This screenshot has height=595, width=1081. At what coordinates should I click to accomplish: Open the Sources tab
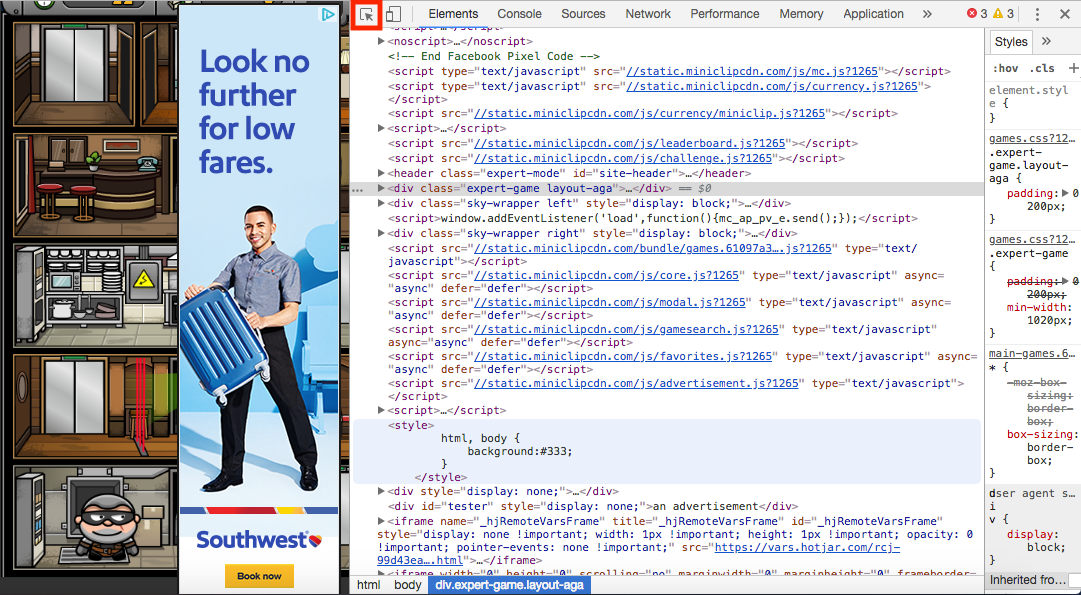click(x=583, y=14)
